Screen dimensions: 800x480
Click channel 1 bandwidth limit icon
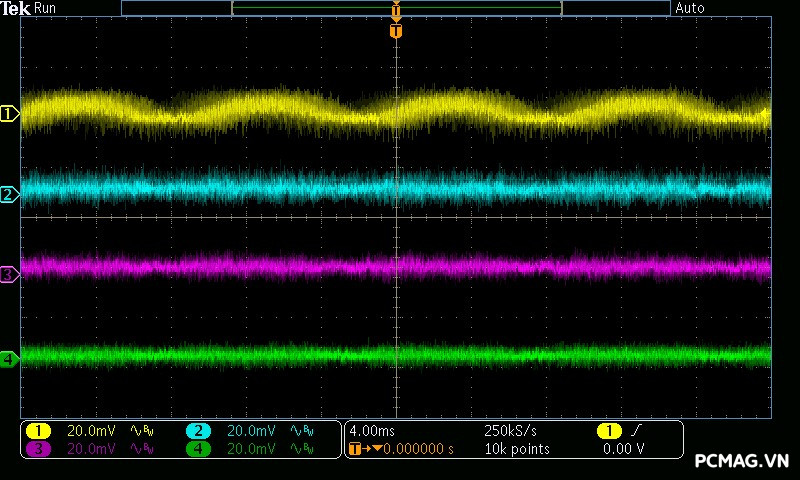(142, 430)
